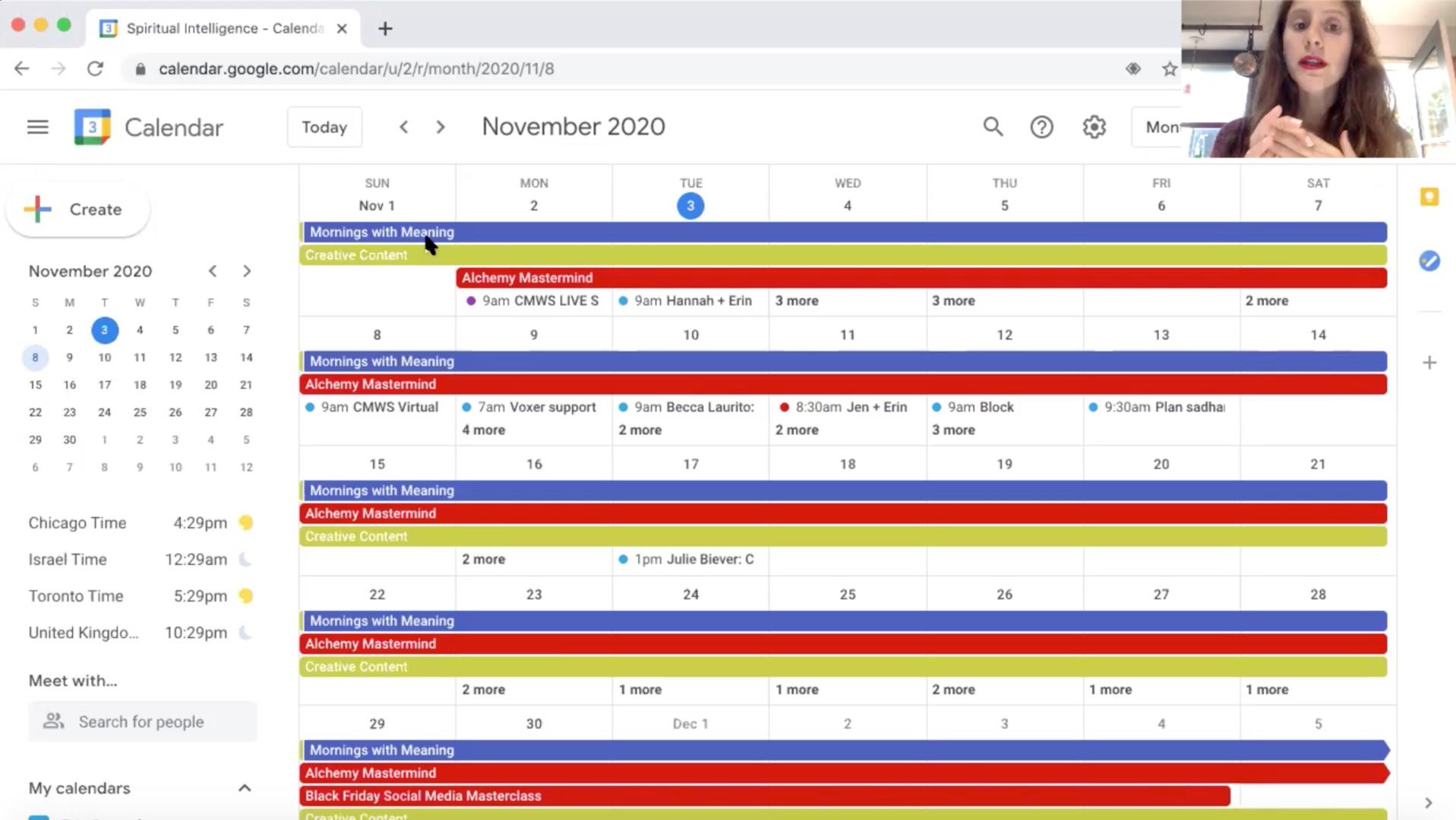Expand 2 more events on Saturday Nov 7

coord(1267,301)
